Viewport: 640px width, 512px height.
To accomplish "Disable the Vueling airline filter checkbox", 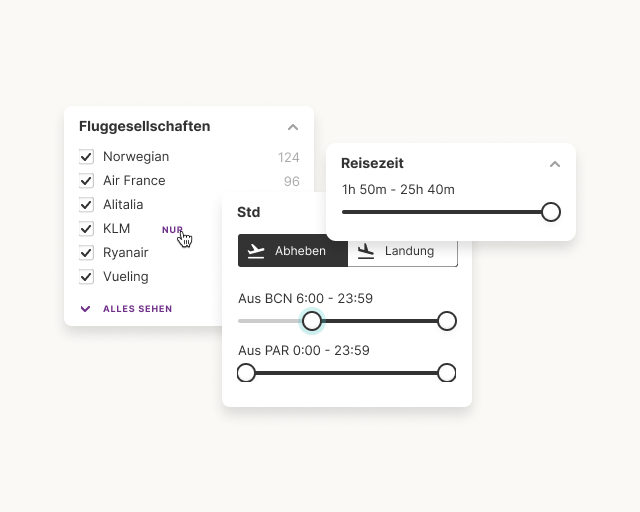I will coord(87,277).
